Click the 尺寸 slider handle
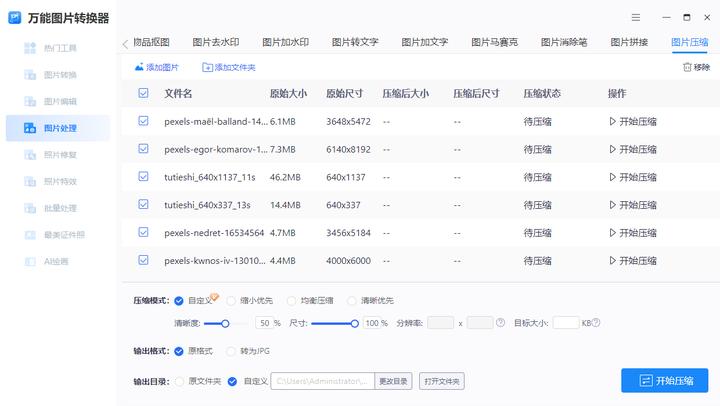This screenshot has height=406, width=720. click(x=354, y=324)
